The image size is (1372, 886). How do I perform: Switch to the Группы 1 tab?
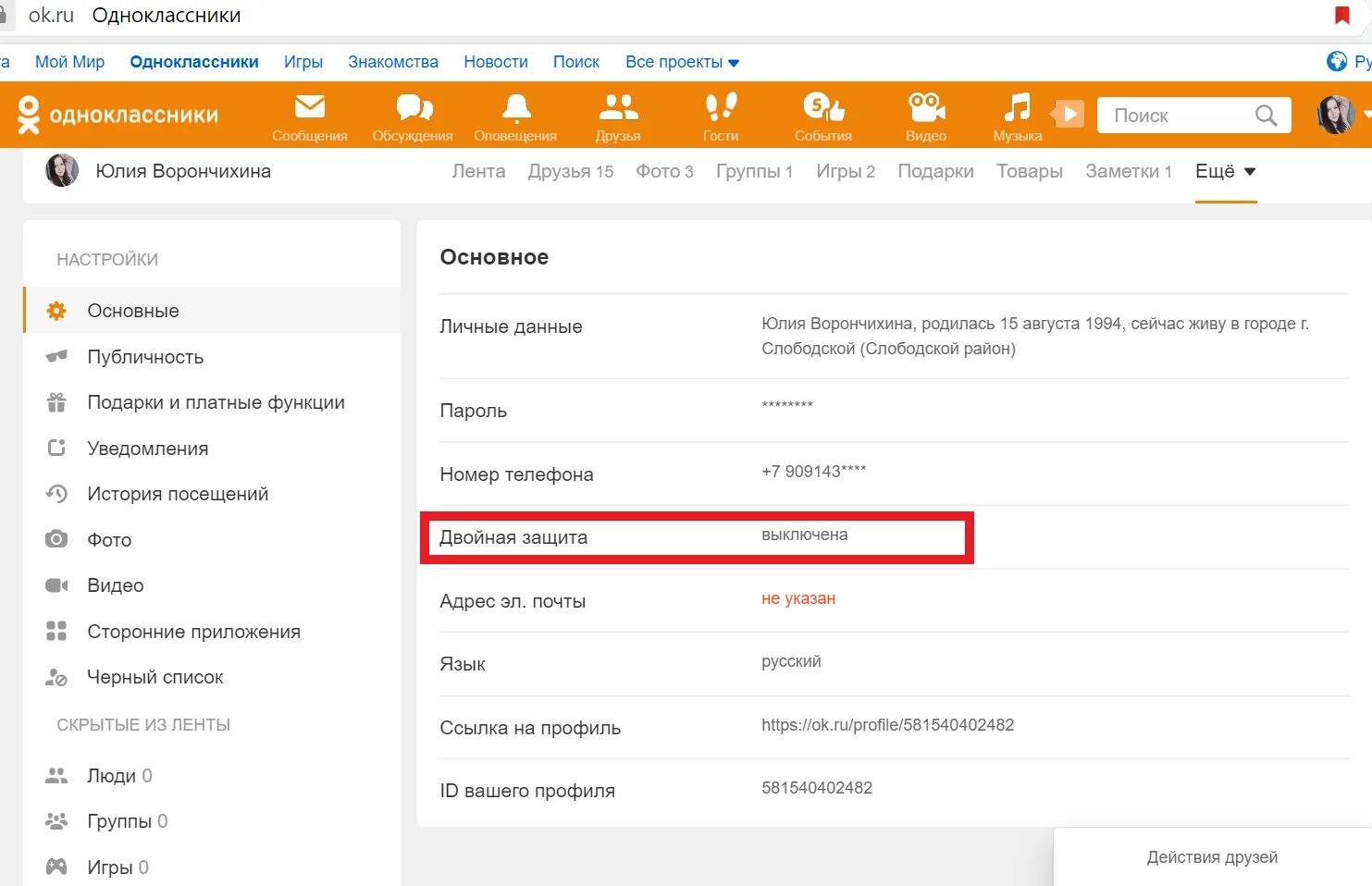coord(754,171)
